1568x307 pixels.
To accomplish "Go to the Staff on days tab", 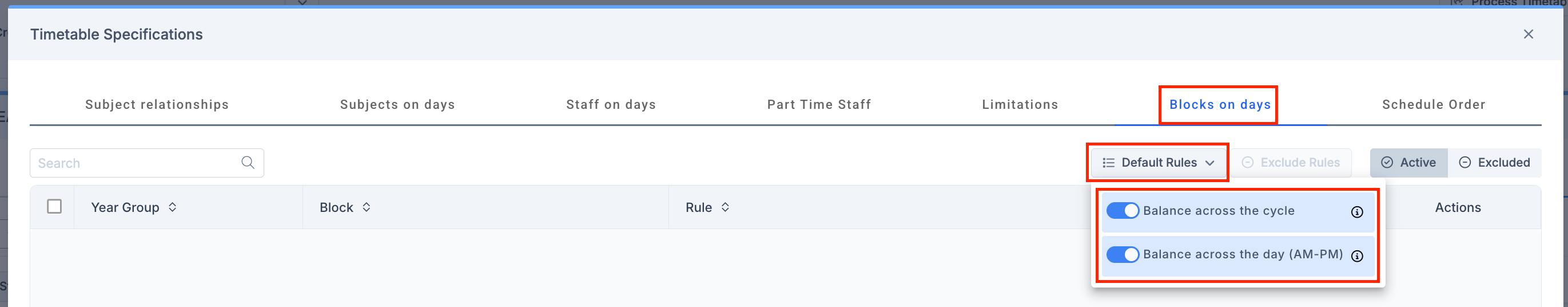I will tap(611, 105).
